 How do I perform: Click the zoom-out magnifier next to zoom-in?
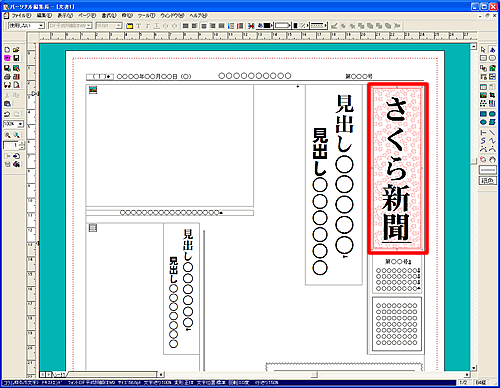coord(16,135)
